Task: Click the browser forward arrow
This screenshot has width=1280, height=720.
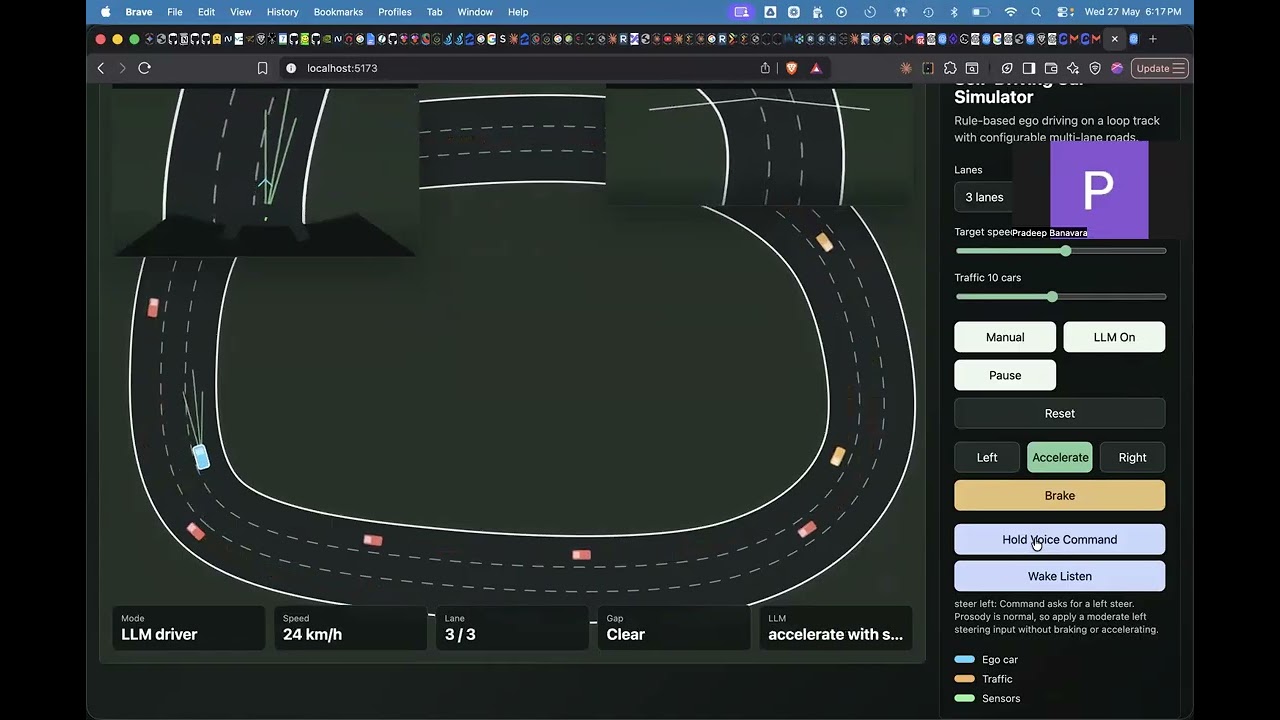Action: click(123, 68)
